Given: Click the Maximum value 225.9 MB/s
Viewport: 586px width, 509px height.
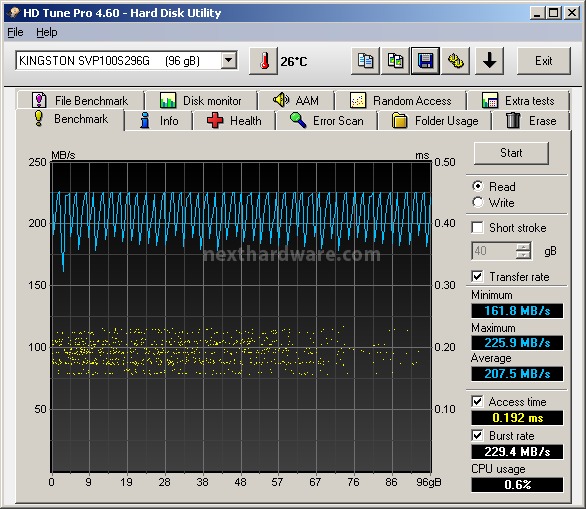Looking at the screenshot, I should click(x=517, y=343).
